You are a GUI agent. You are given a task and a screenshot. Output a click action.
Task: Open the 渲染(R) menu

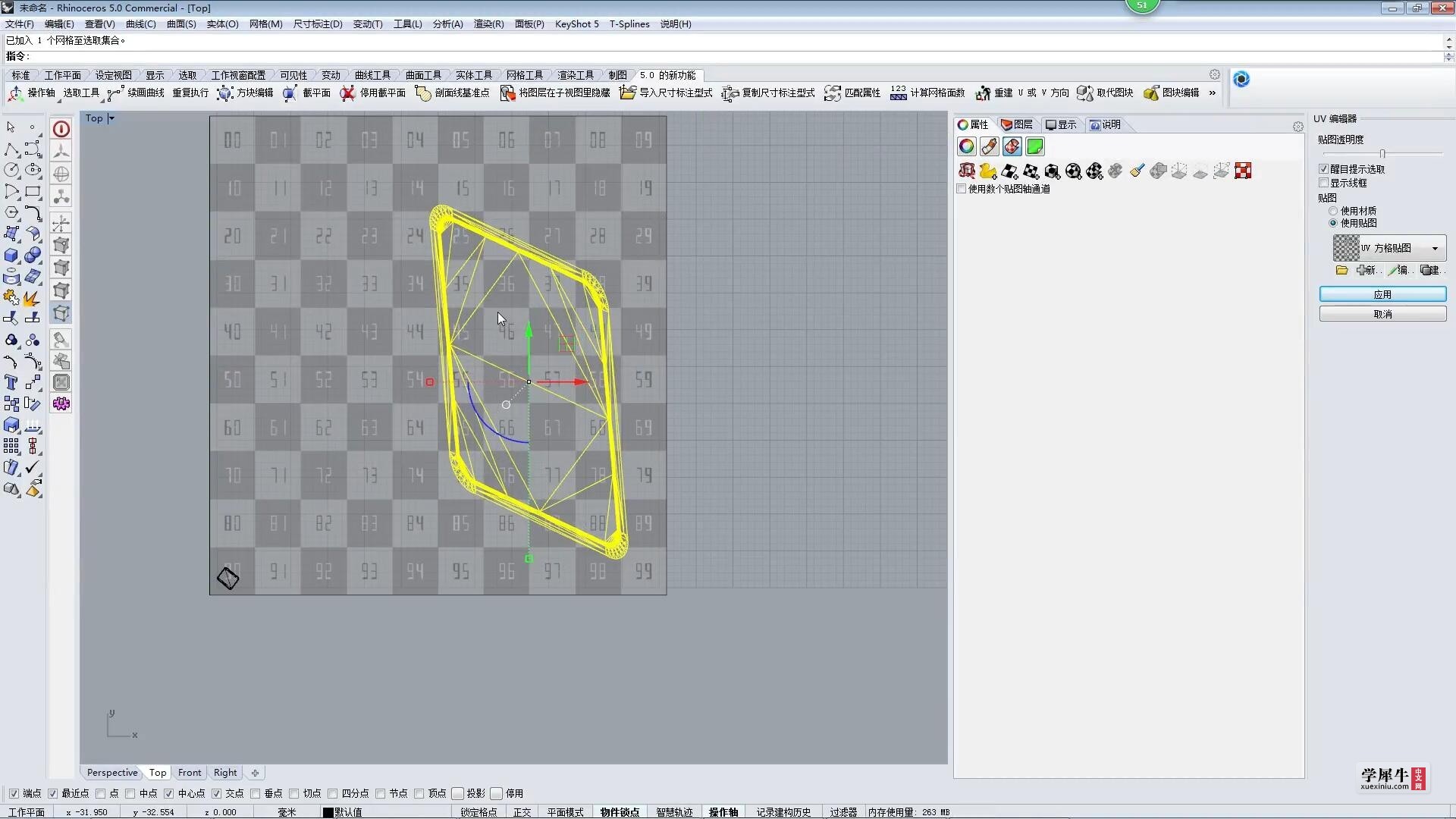488,24
